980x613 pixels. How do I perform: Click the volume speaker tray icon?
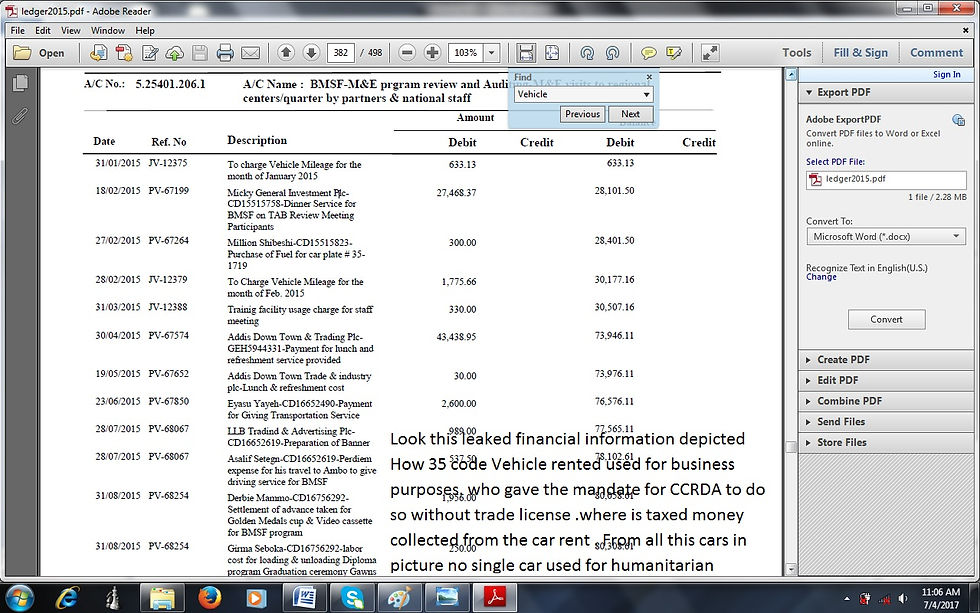[x=902, y=599]
